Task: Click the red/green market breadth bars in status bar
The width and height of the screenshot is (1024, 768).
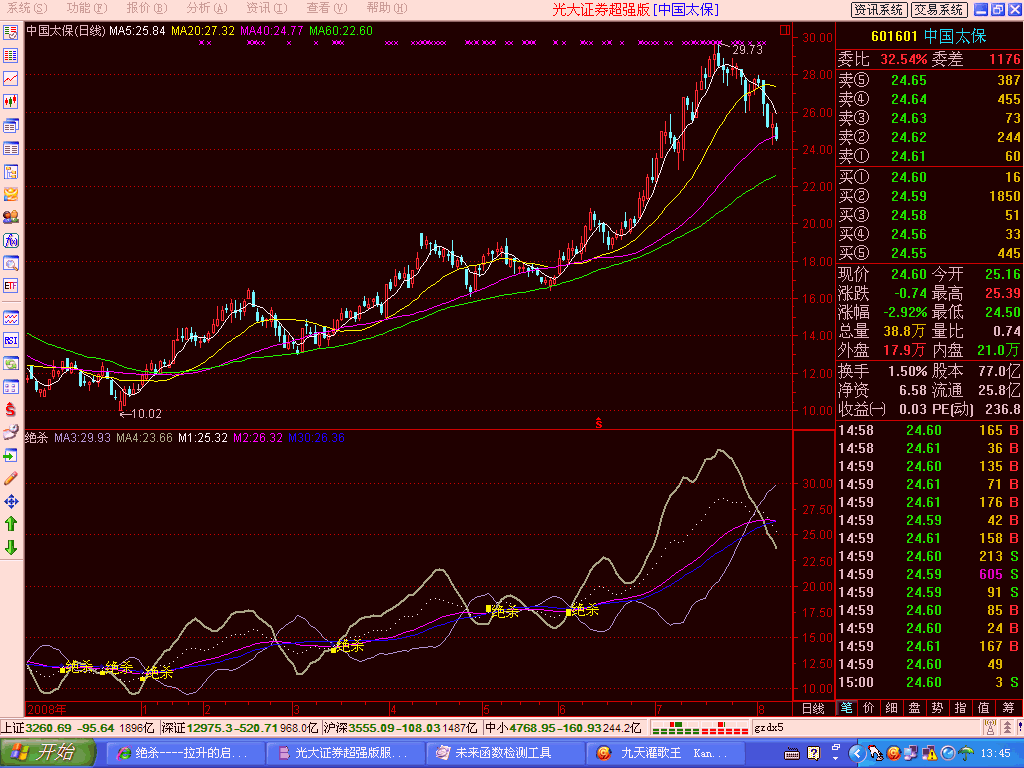Action: [x=699, y=728]
